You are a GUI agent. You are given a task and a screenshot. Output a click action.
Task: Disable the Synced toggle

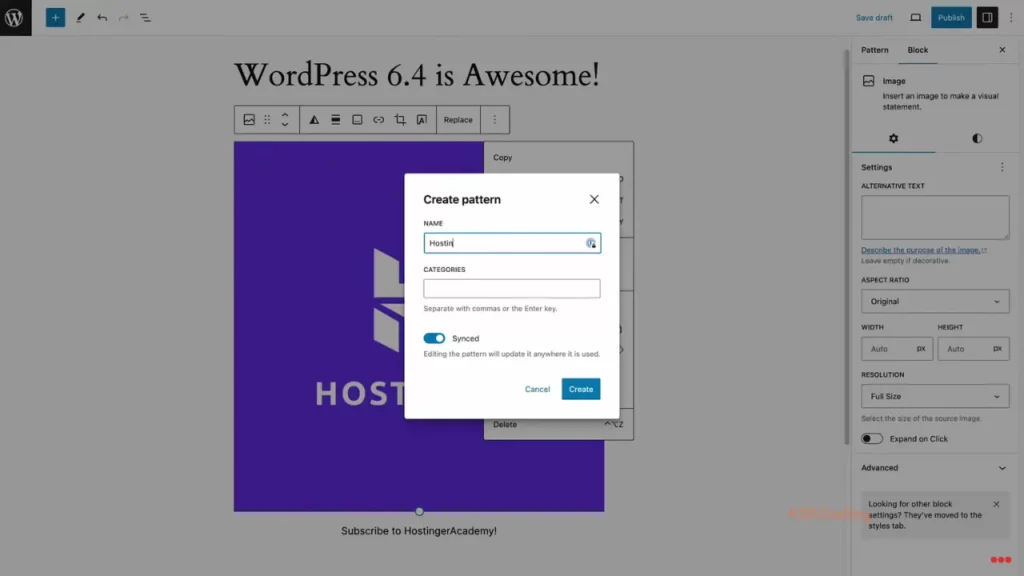coord(434,338)
